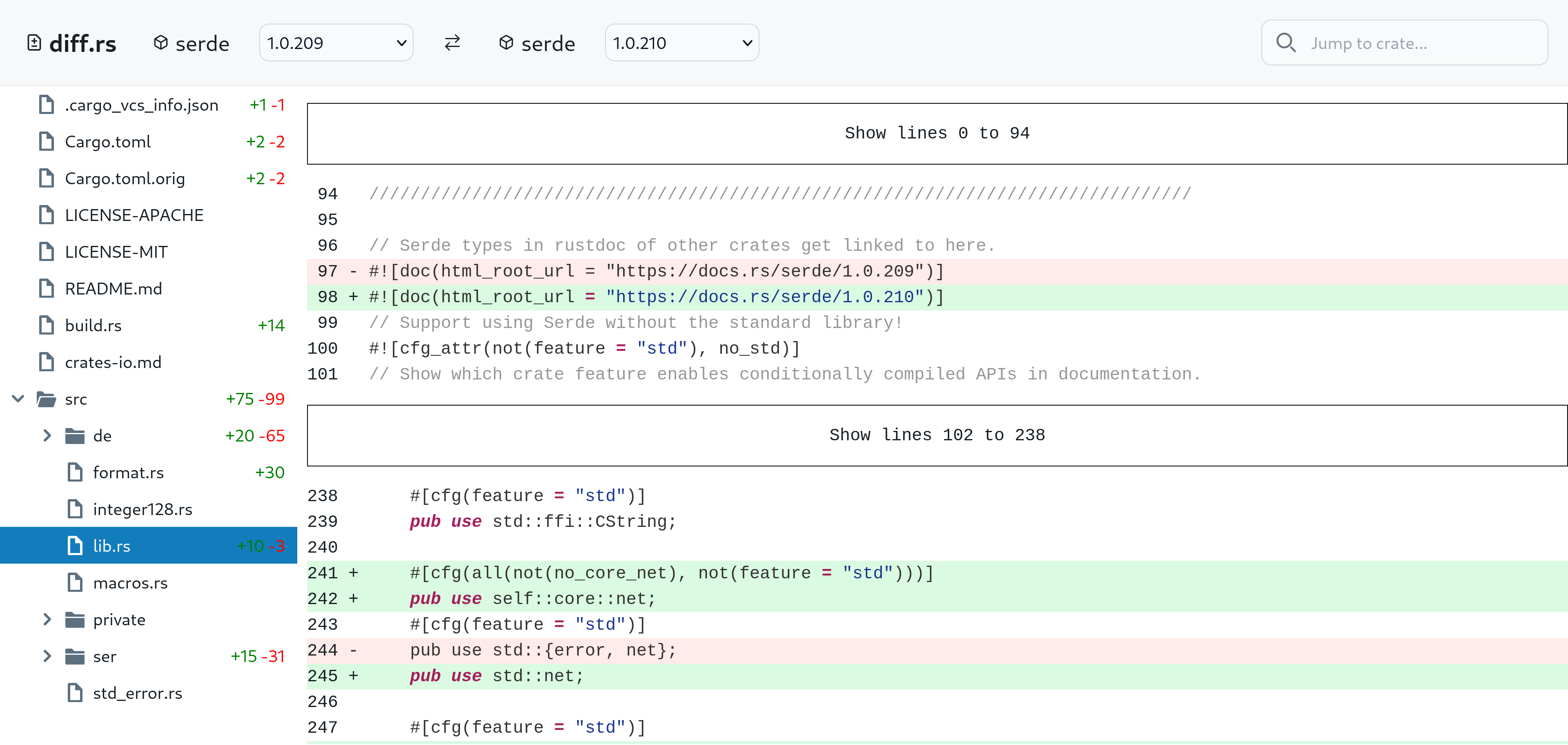The height and width of the screenshot is (745, 1568).
Task: Click the search magnifier icon
Action: (x=1285, y=43)
